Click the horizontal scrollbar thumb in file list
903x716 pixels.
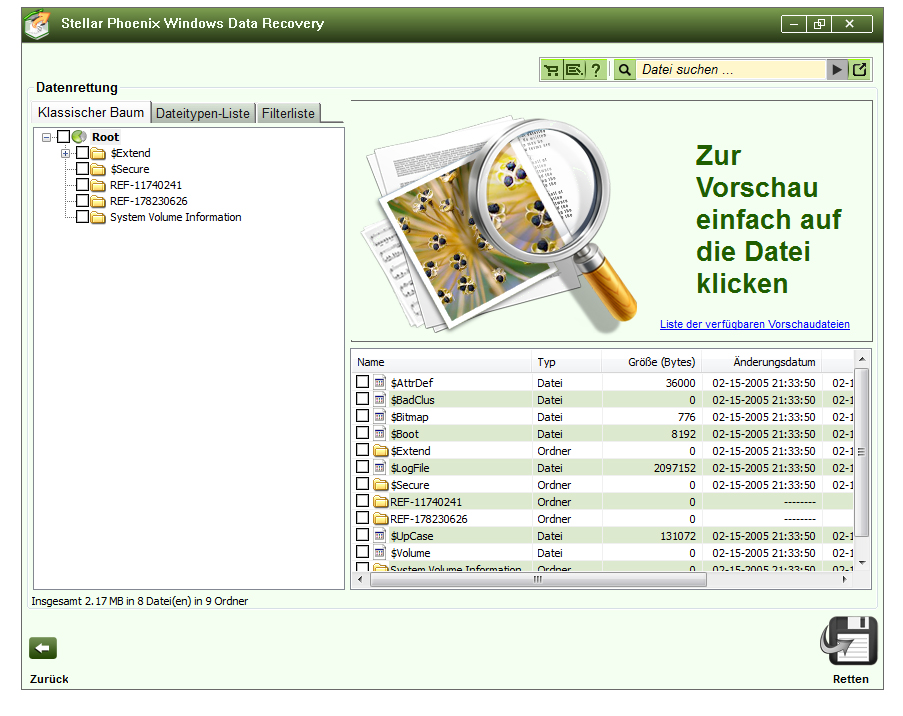coord(538,579)
